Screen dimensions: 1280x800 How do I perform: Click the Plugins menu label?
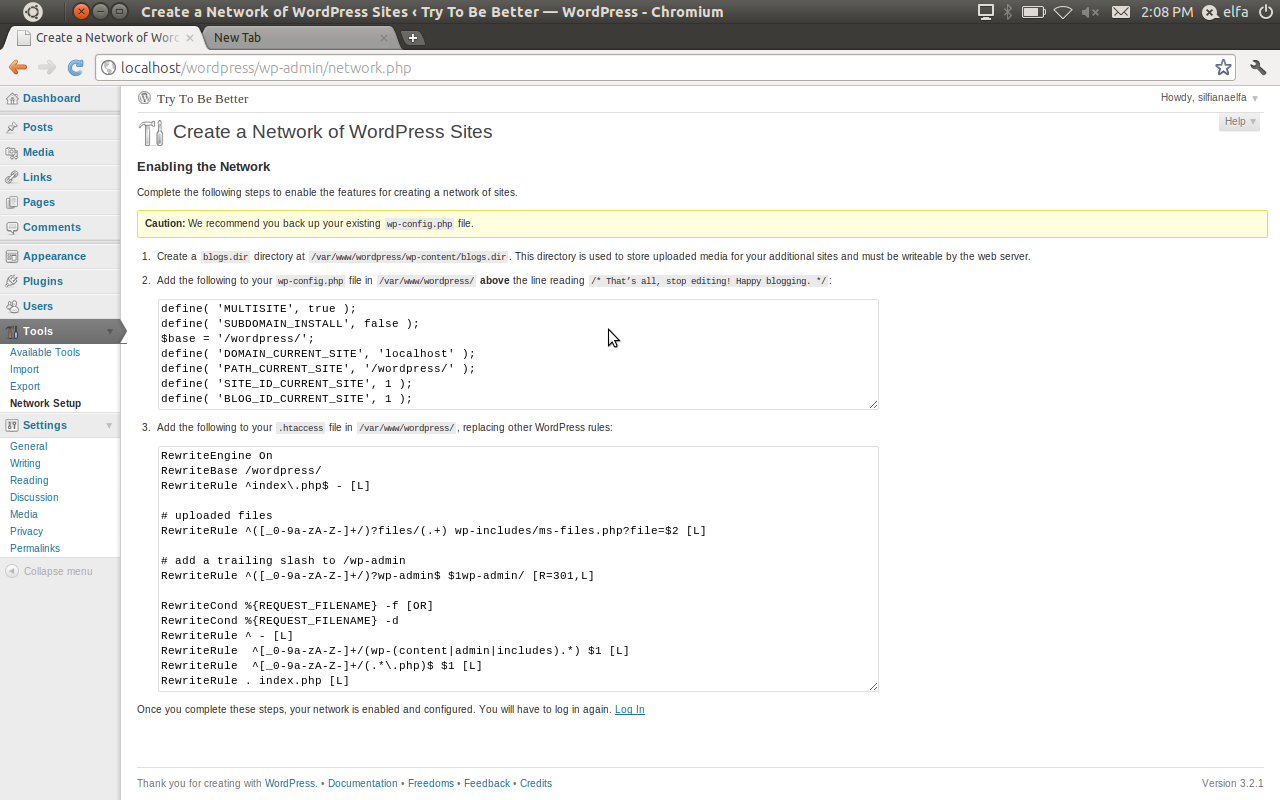point(43,282)
